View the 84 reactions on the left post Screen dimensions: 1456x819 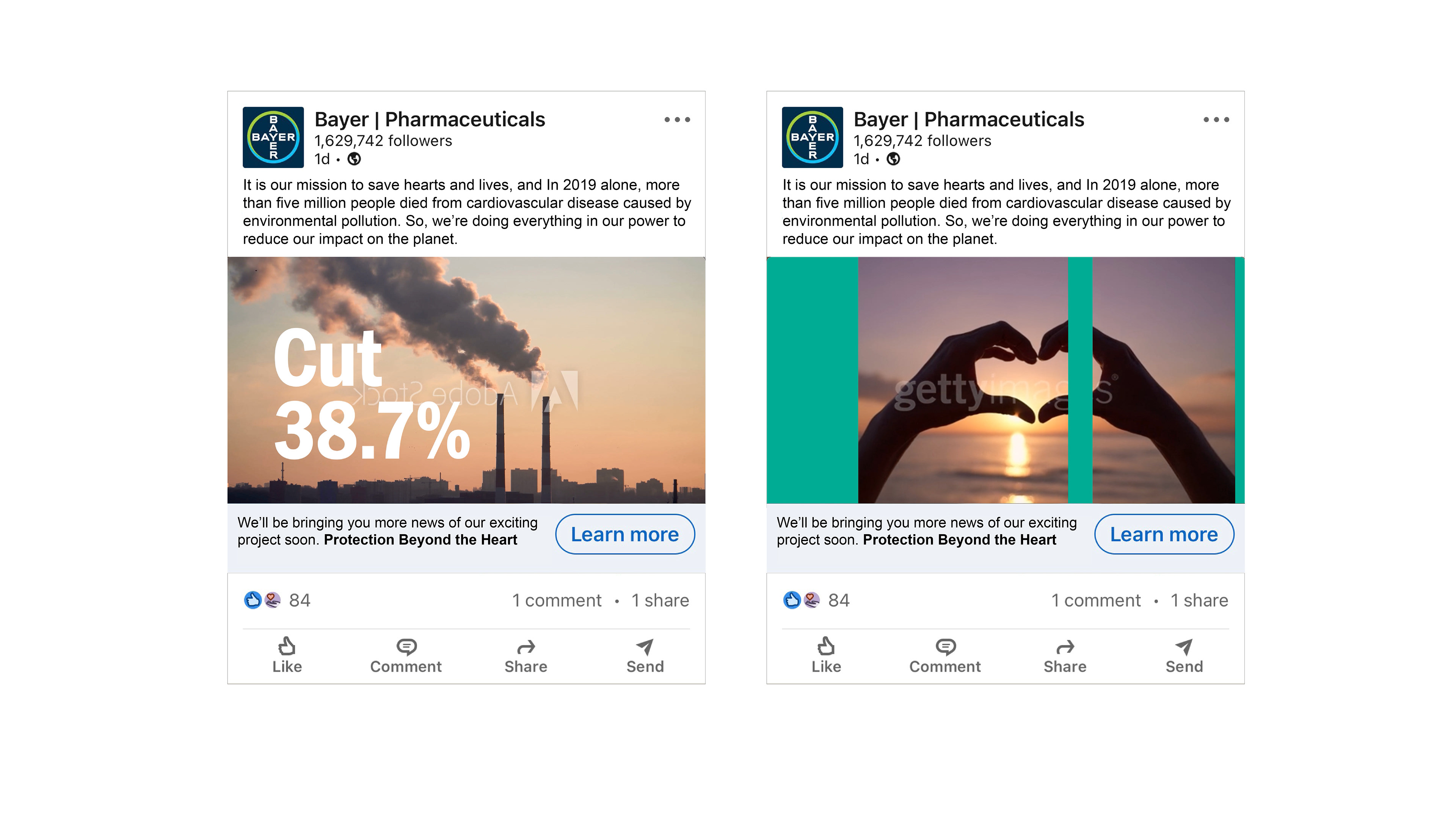[x=277, y=600]
